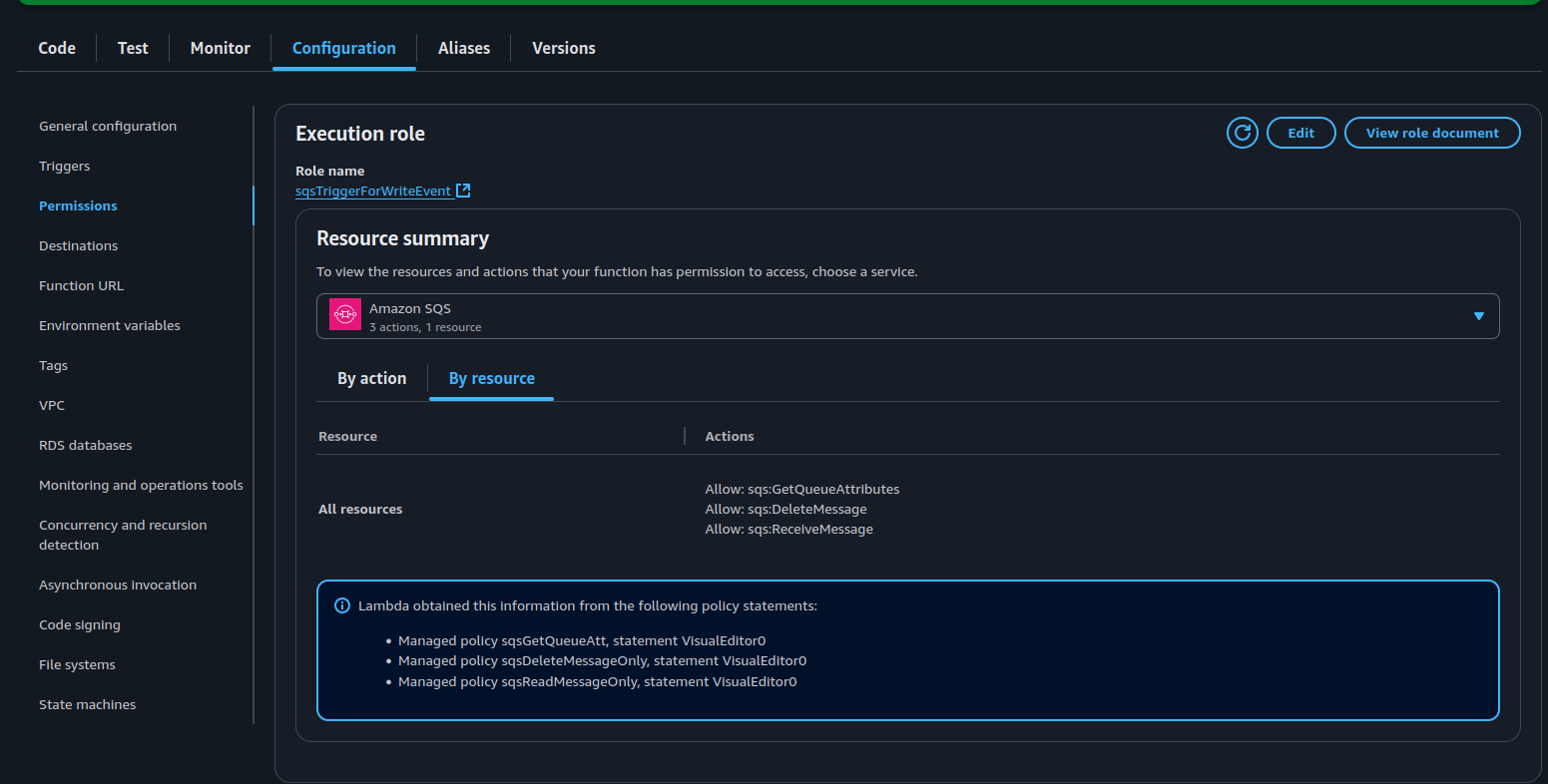The width and height of the screenshot is (1548, 784).
Task: Open the Versions tab
Action: tap(563, 48)
